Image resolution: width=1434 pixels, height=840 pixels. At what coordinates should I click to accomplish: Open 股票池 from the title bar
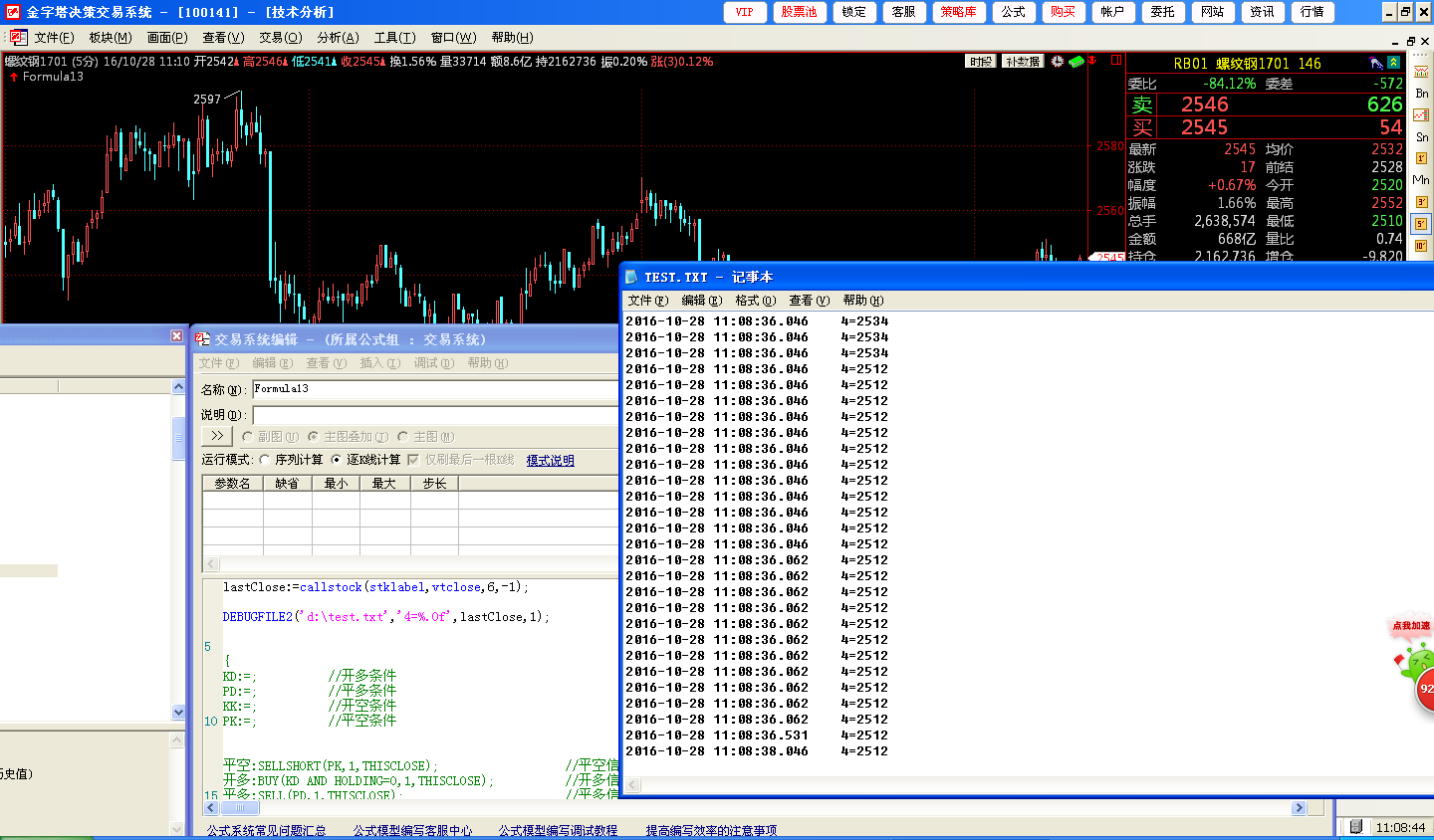click(799, 12)
